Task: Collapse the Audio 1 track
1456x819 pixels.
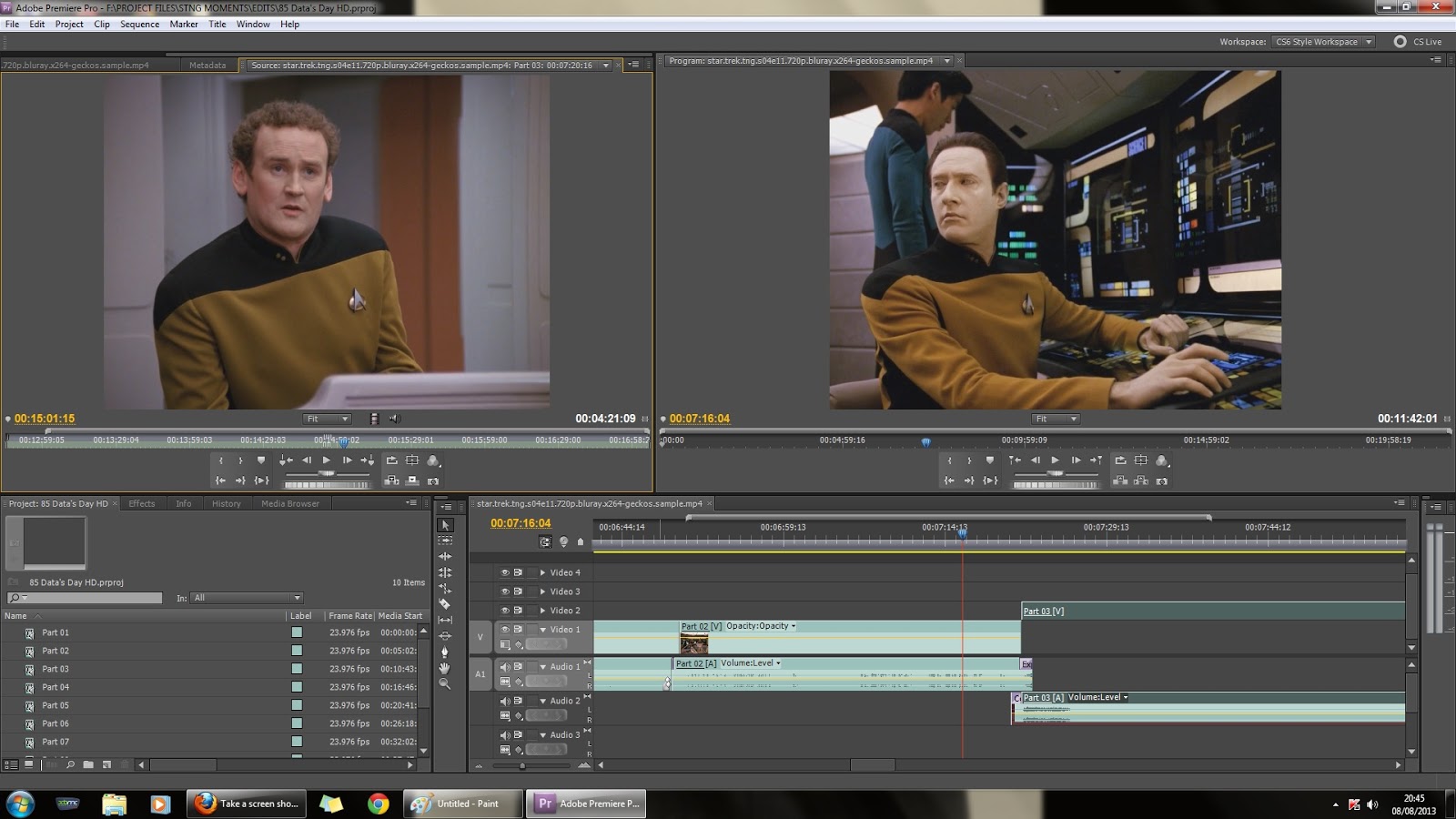Action: pos(543,667)
